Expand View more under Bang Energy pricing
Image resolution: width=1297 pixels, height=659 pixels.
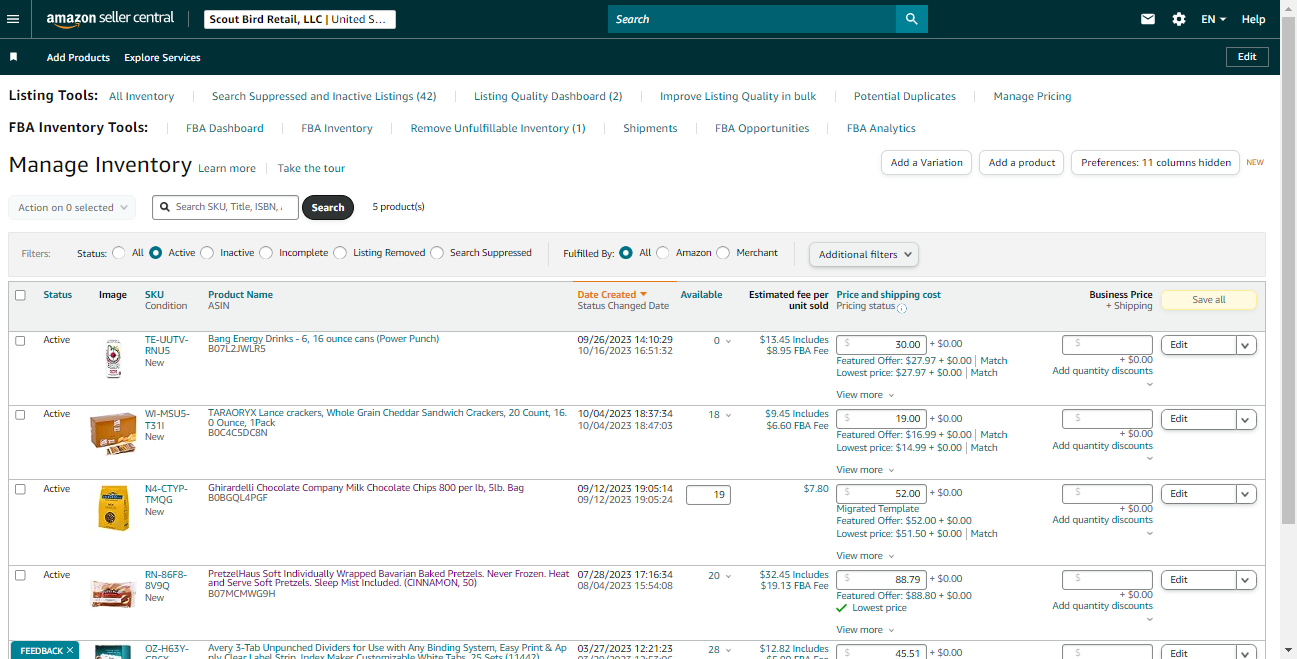tap(865, 395)
